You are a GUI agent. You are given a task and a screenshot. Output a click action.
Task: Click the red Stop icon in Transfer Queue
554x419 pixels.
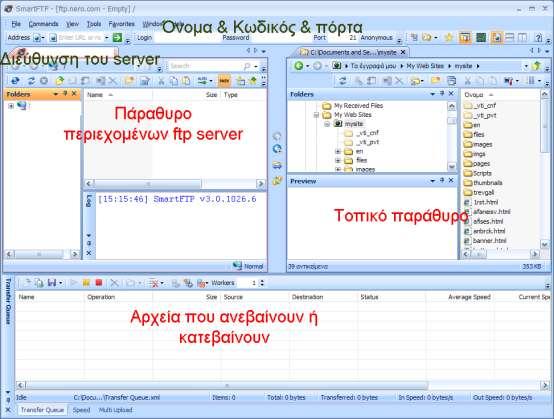pyautogui.click(x=99, y=283)
